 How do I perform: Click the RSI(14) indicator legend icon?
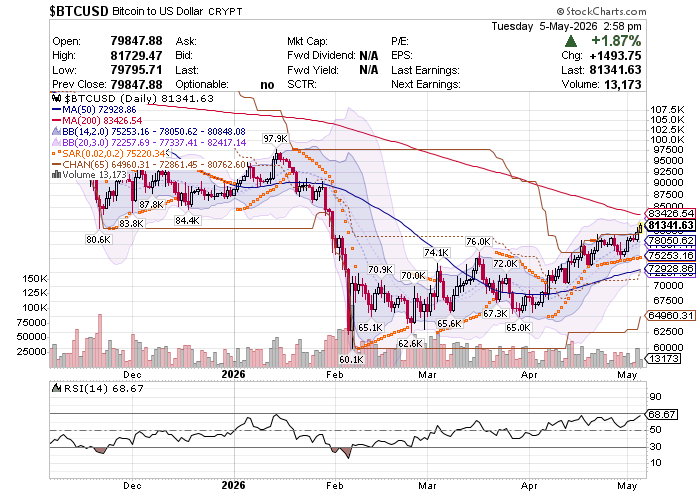coord(57,388)
